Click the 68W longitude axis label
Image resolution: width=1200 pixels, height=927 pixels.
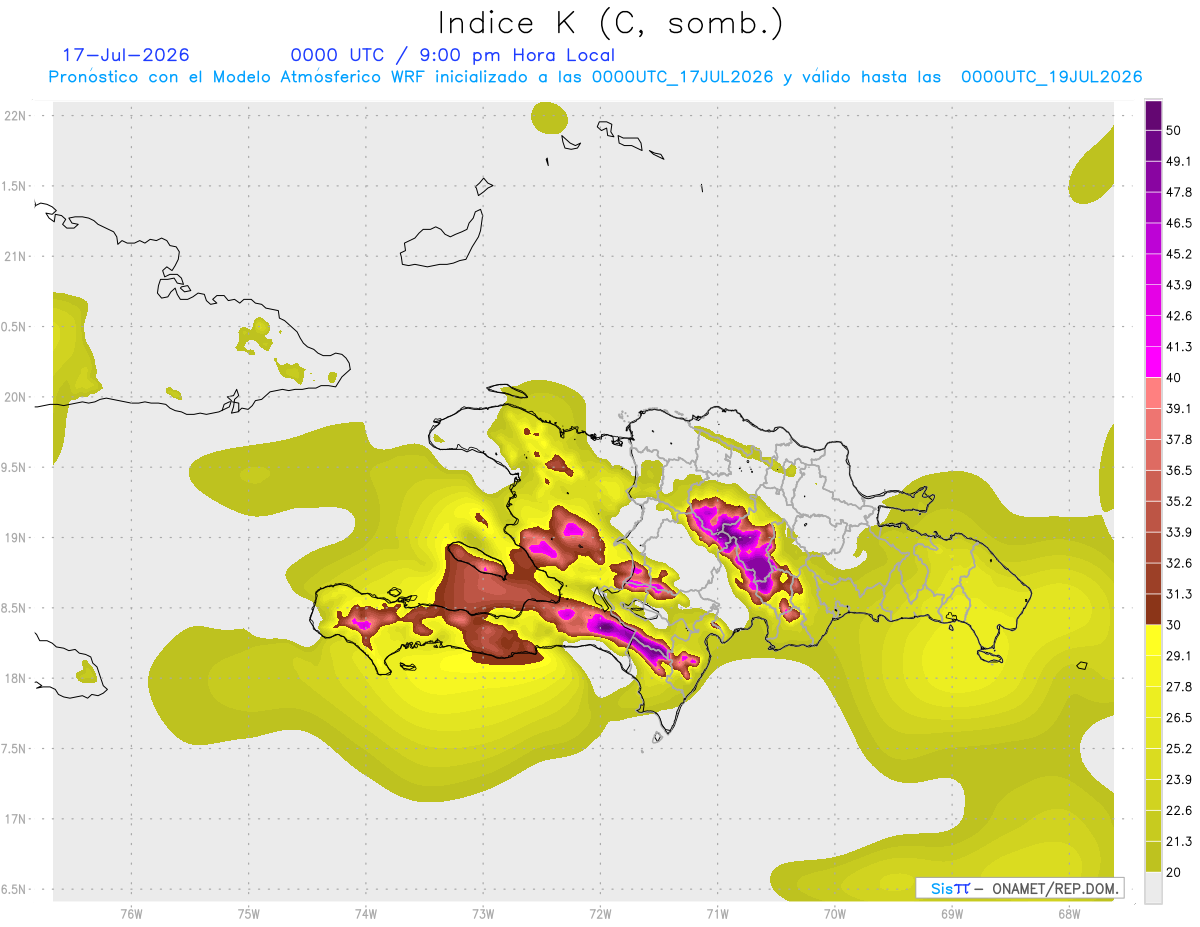[1069, 913]
